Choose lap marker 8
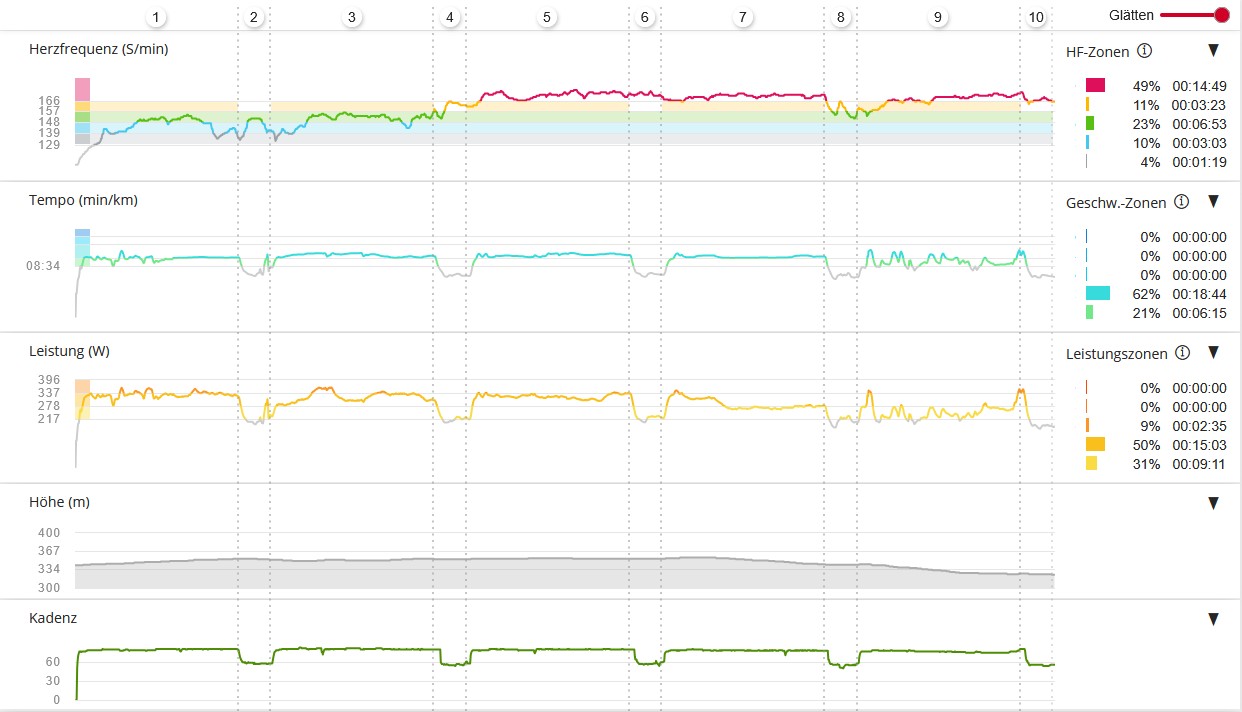The width and height of the screenshot is (1242, 712). pos(840,18)
